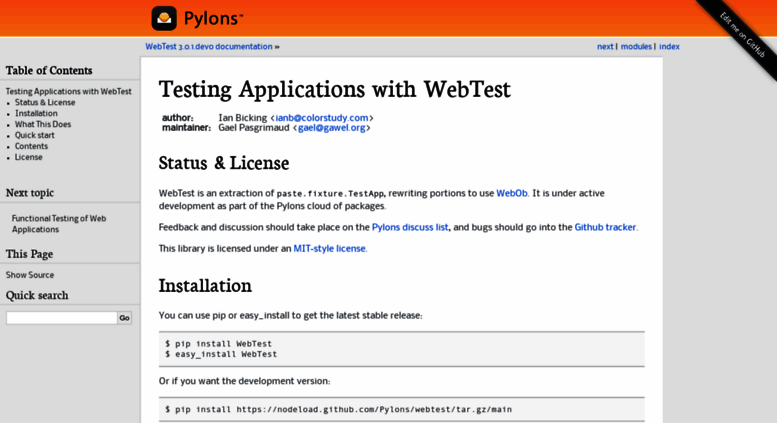Click the Next topic heading
777x423 pixels.
pyautogui.click(x=30, y=193)
